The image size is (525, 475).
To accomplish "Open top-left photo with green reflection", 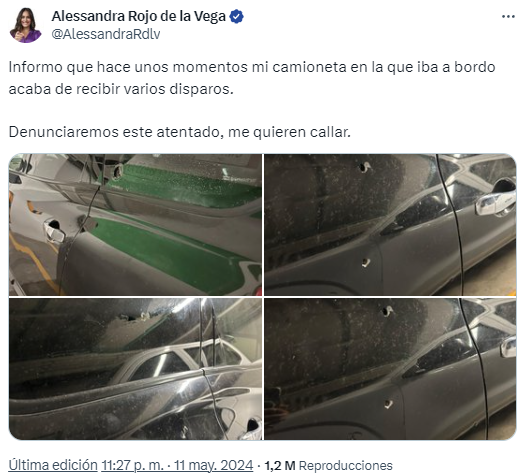I will pos(135,225).
